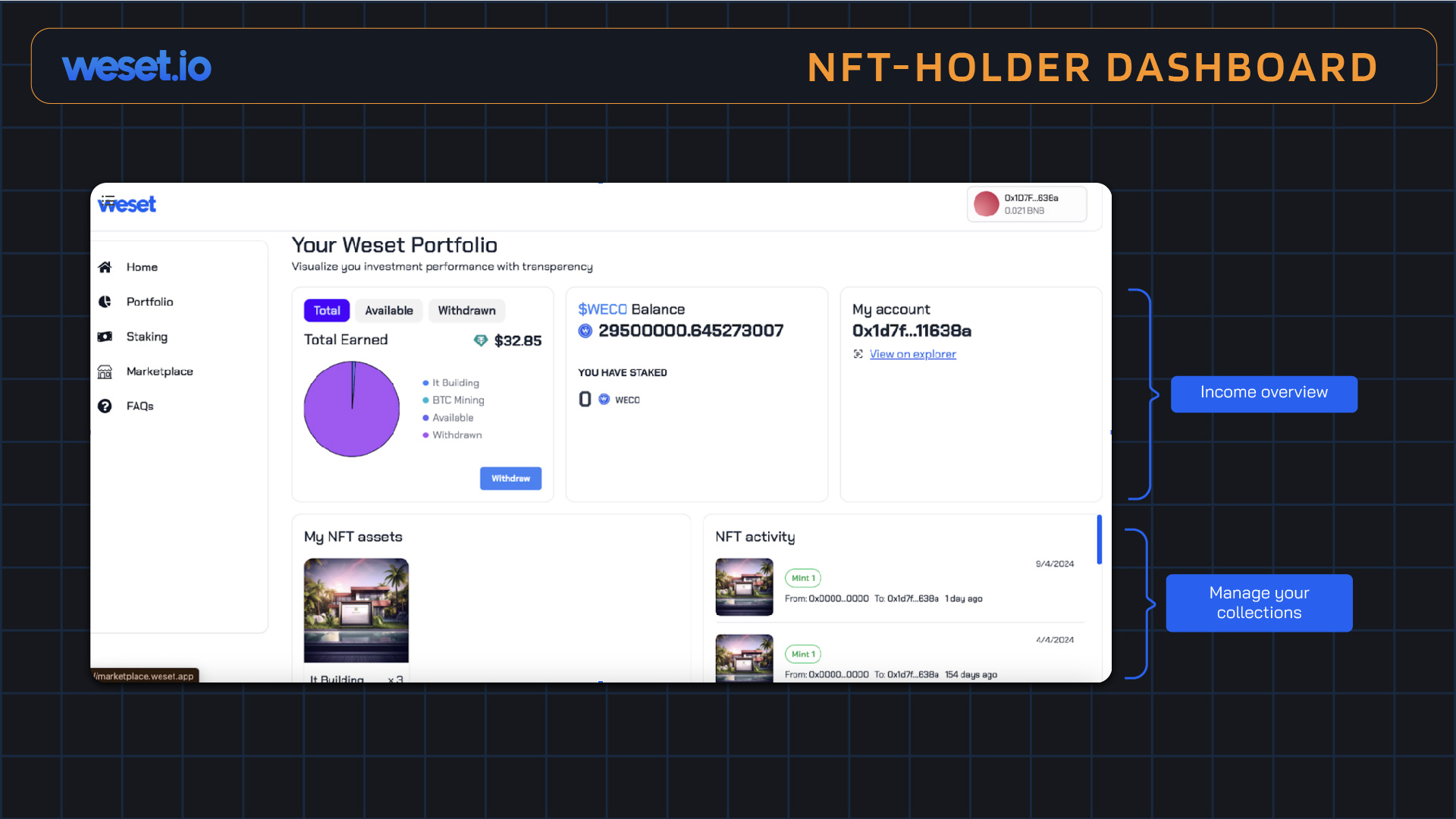Image resolution: width=1456 pixels, height=819 pixels.
Task: Select the Available balance tab
Action: tap(389, 310)
